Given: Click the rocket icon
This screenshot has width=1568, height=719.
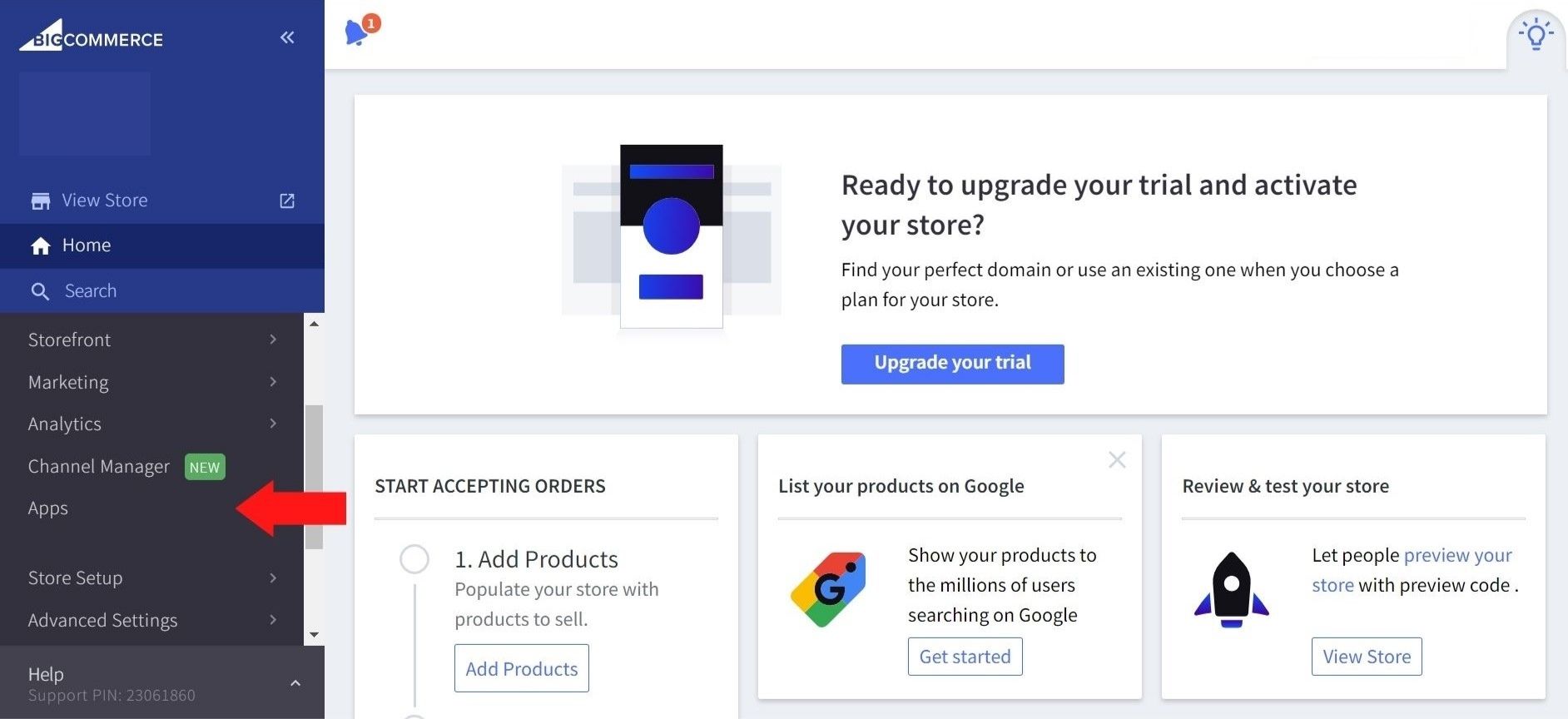Looking at the screenshot, I should point(1231,589).
